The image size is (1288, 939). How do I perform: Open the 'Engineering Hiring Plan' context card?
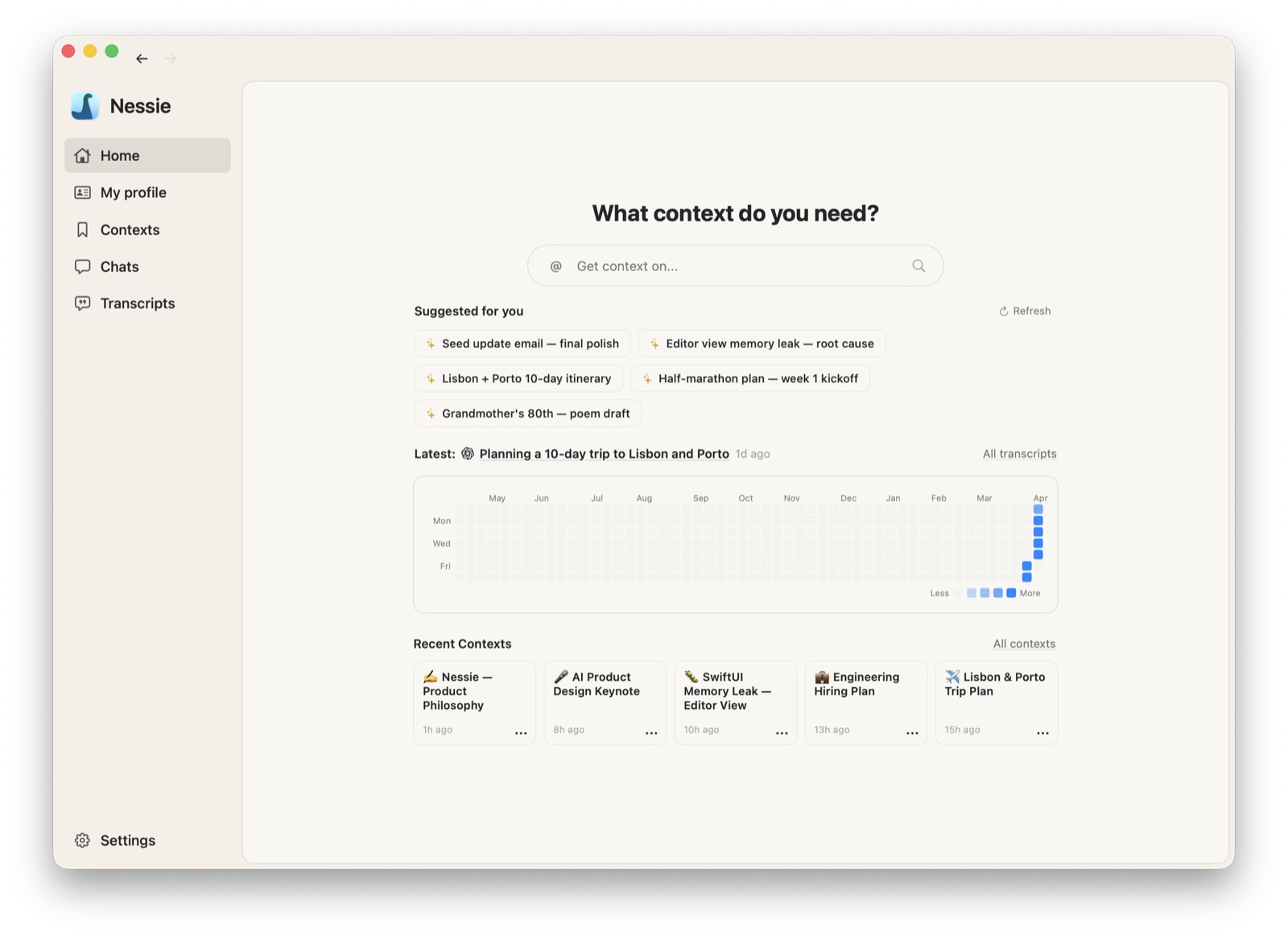point(866,702)
